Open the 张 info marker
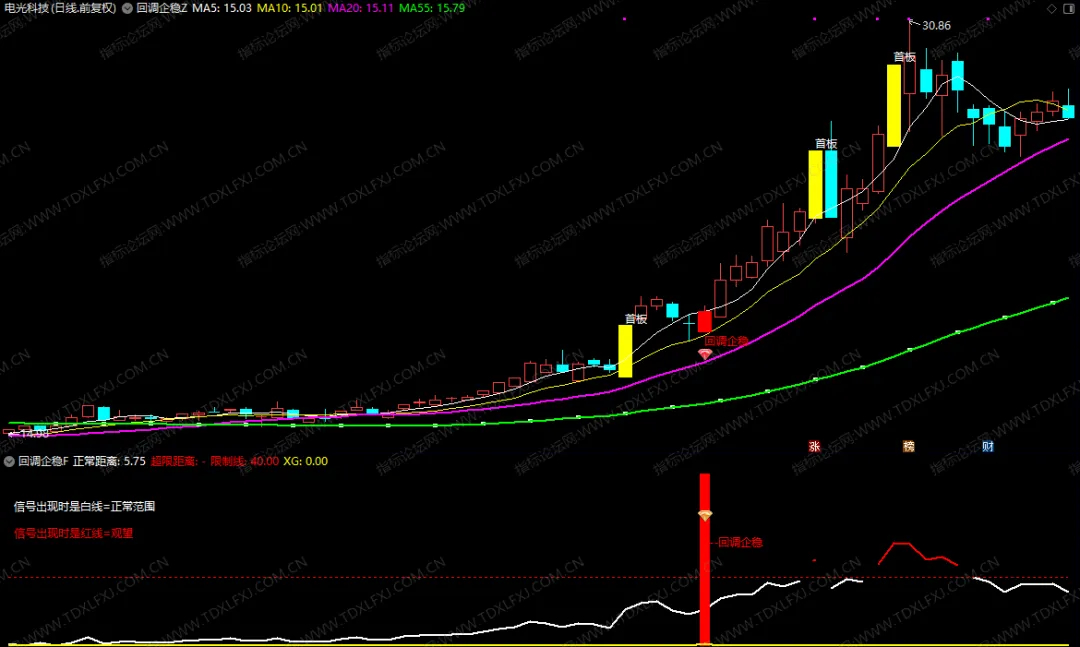1080x647 pixels. (814, 446)
